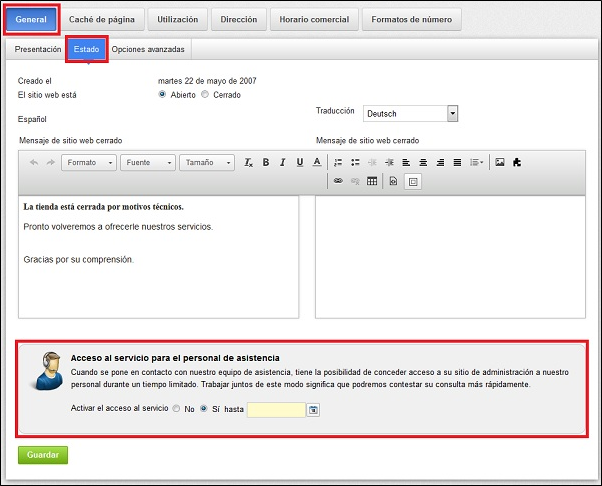This screenshot has width=602, height=486.
Task: Insert a bulleted list
Action: point(355,162)
